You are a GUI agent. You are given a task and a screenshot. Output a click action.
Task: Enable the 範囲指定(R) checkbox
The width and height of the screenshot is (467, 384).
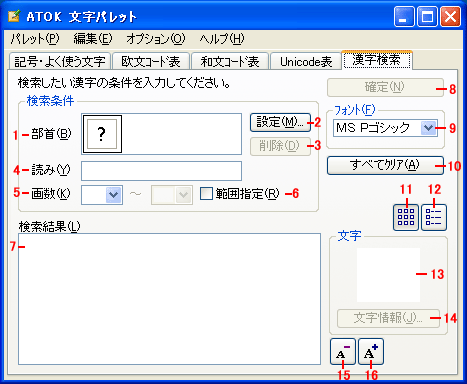[x=206, y=193]
